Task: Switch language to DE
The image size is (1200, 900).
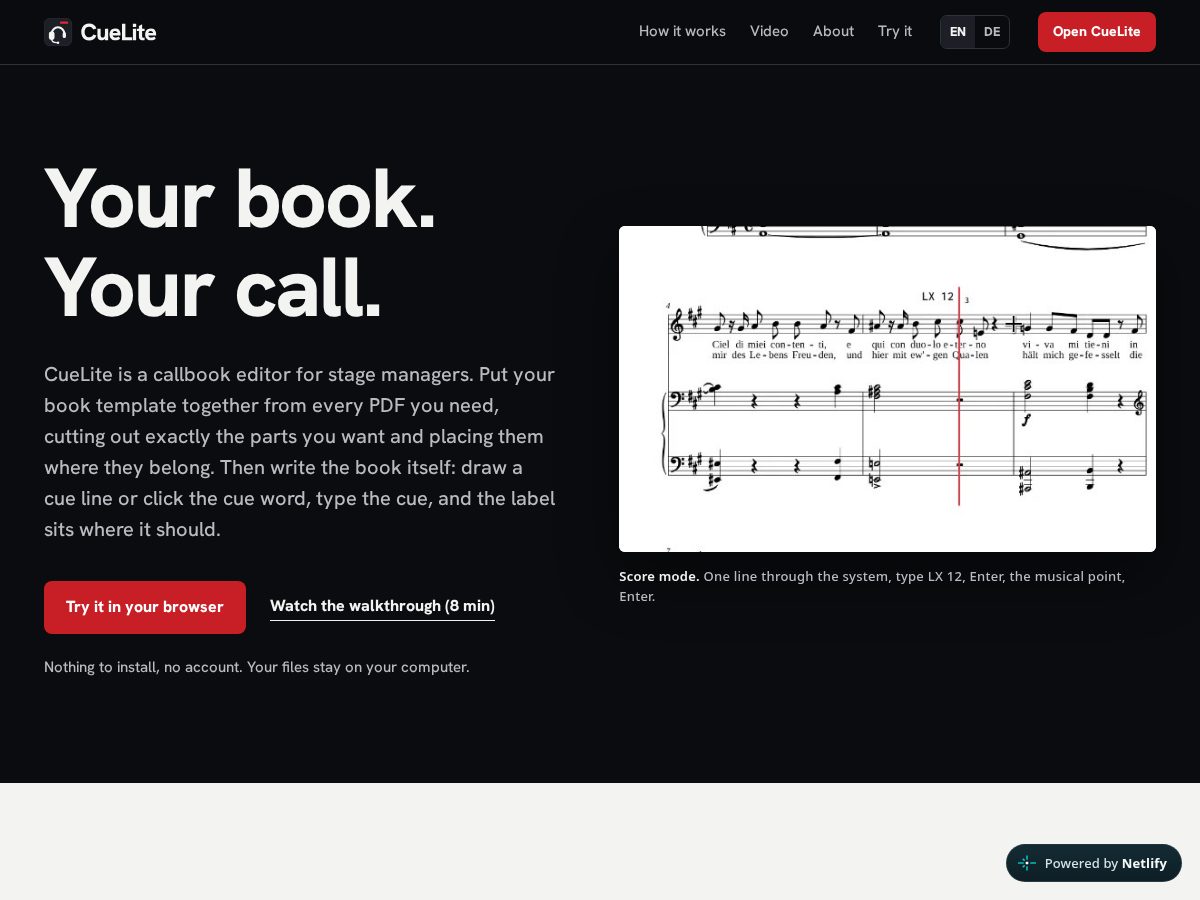Action: tap(992, 32)
